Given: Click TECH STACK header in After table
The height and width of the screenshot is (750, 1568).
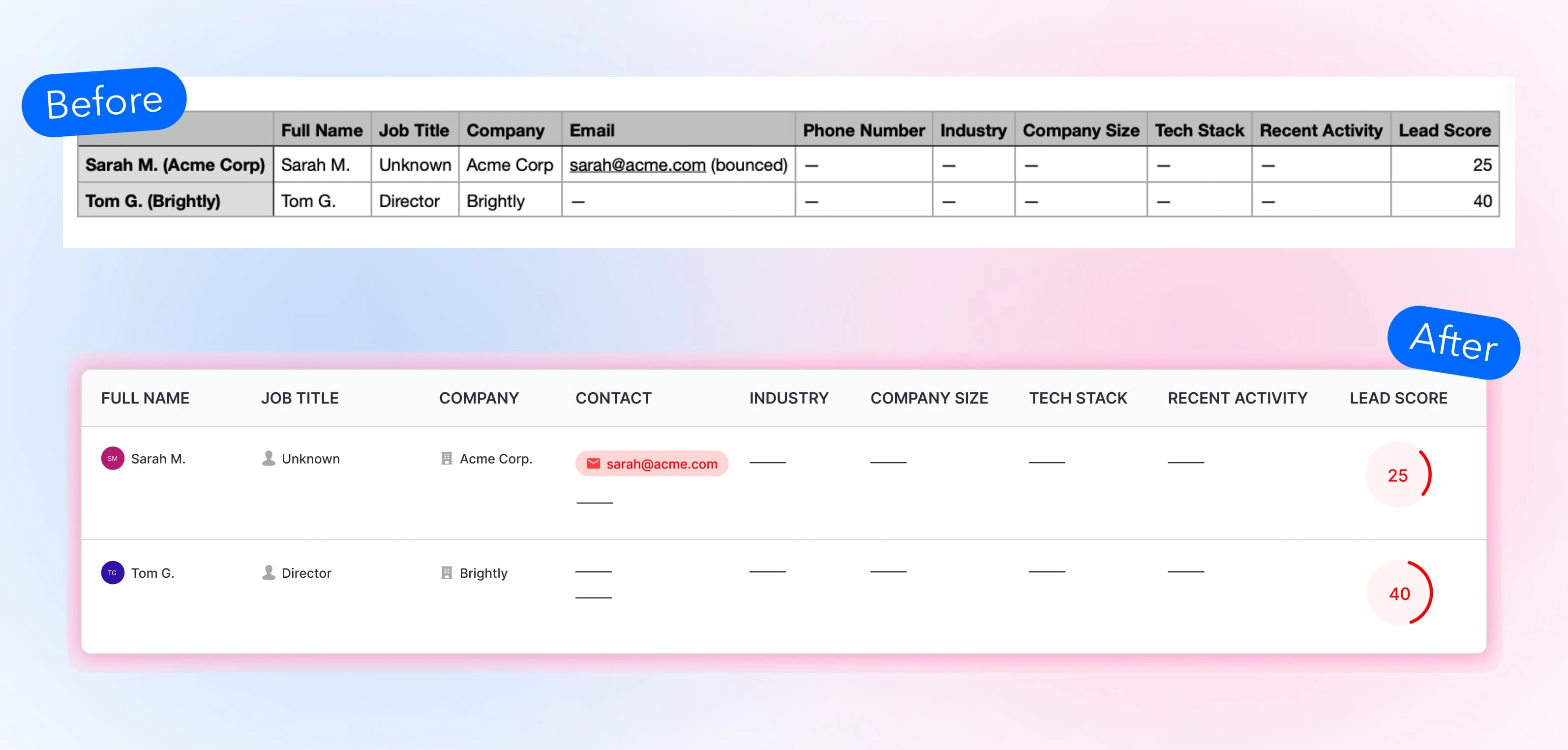Looking at the screenshot, I should pyautogui.click(x=1078, y=398).
